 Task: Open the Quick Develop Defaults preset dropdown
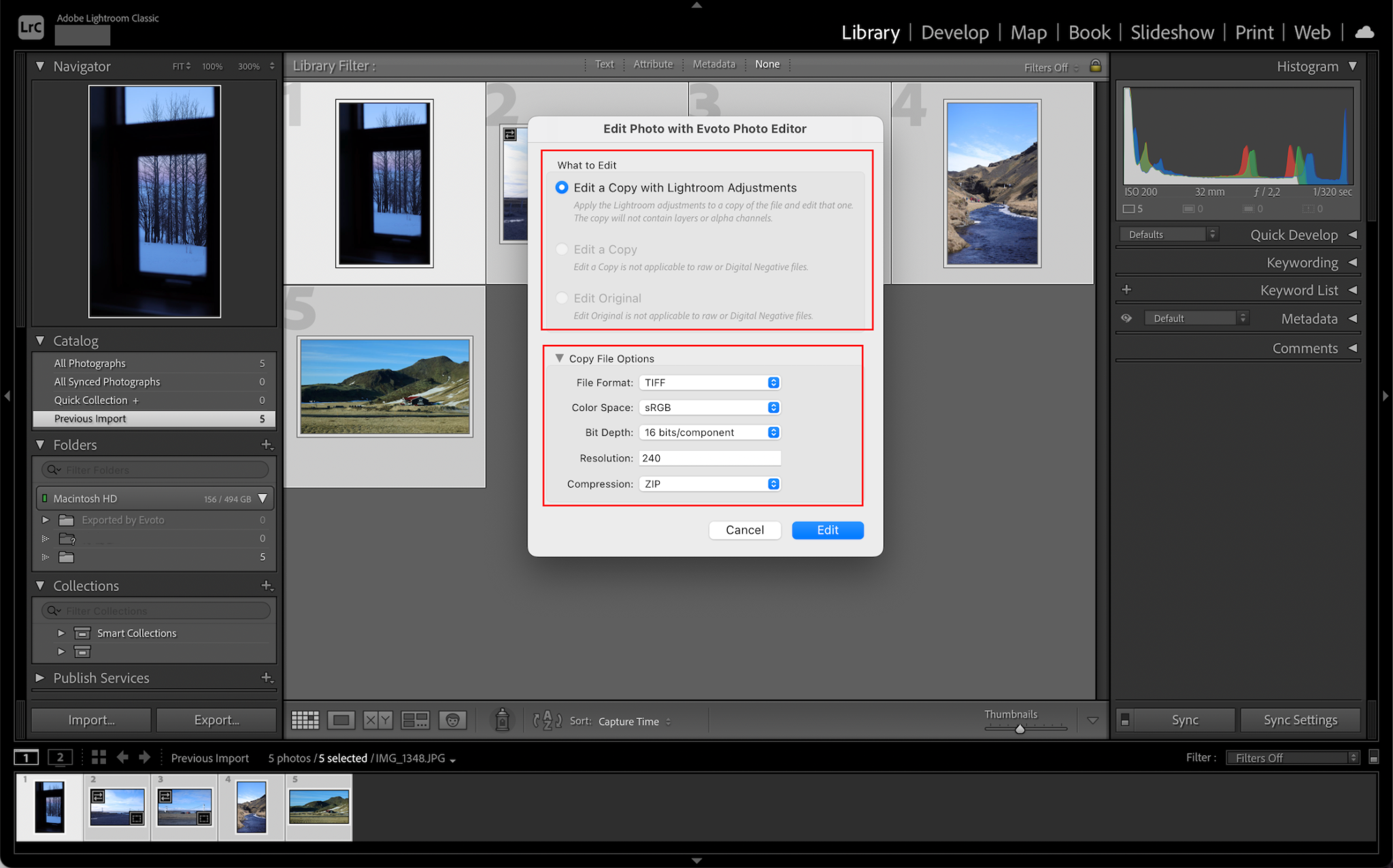[x=1169, y=235]
